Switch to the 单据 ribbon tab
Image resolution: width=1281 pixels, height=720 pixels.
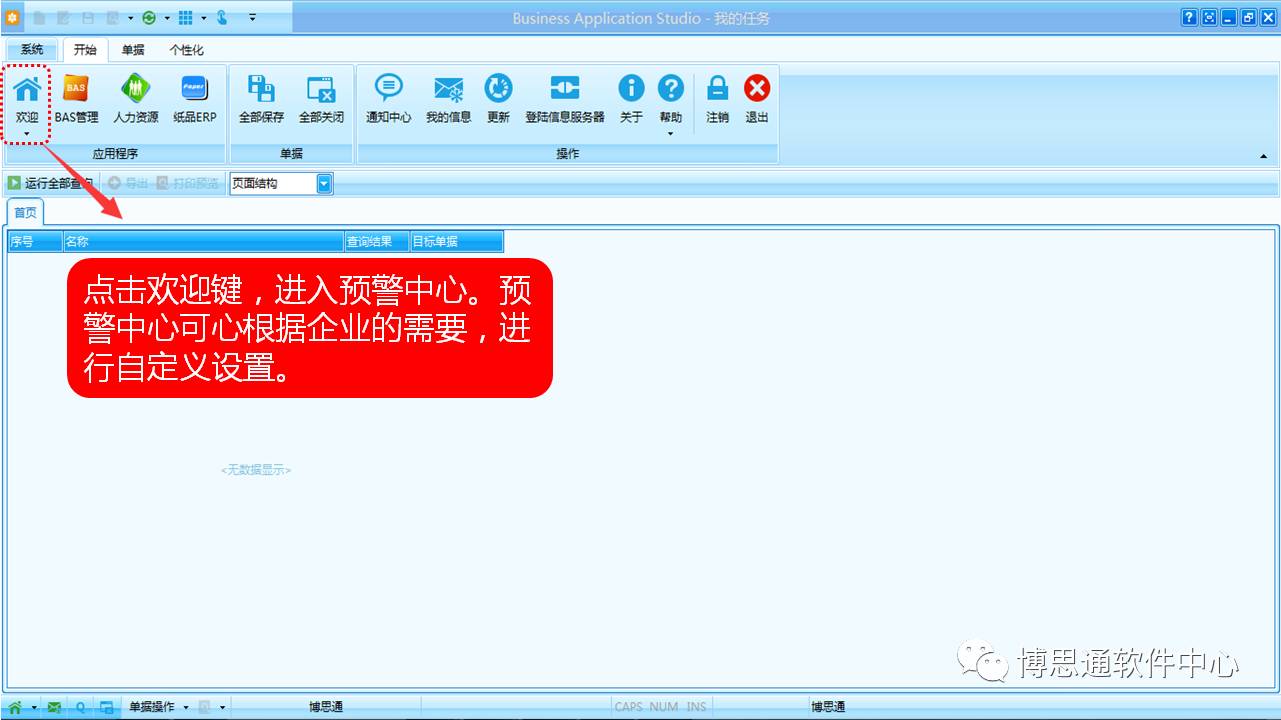point(133,50)
